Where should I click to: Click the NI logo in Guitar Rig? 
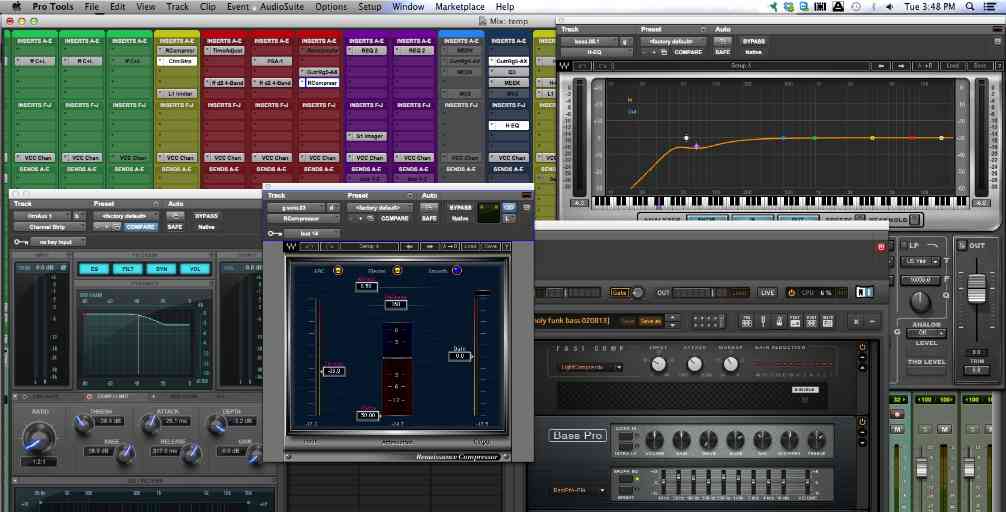864,292
